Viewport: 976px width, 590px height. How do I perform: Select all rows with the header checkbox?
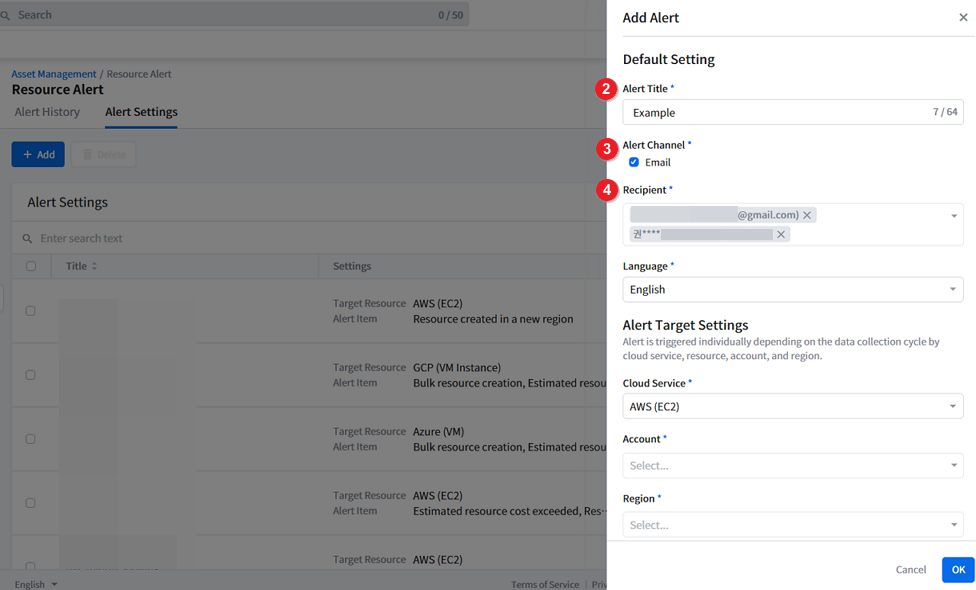pyautogui.click(x=31, y=266)
